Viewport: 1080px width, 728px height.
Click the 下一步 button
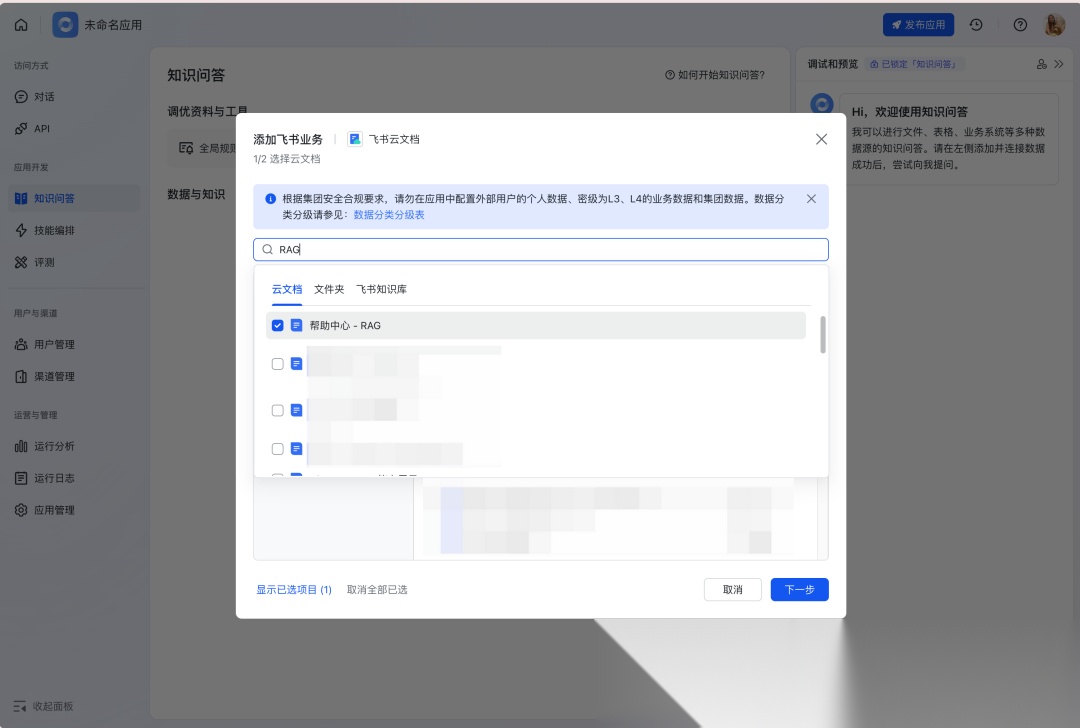click(800, 590)
